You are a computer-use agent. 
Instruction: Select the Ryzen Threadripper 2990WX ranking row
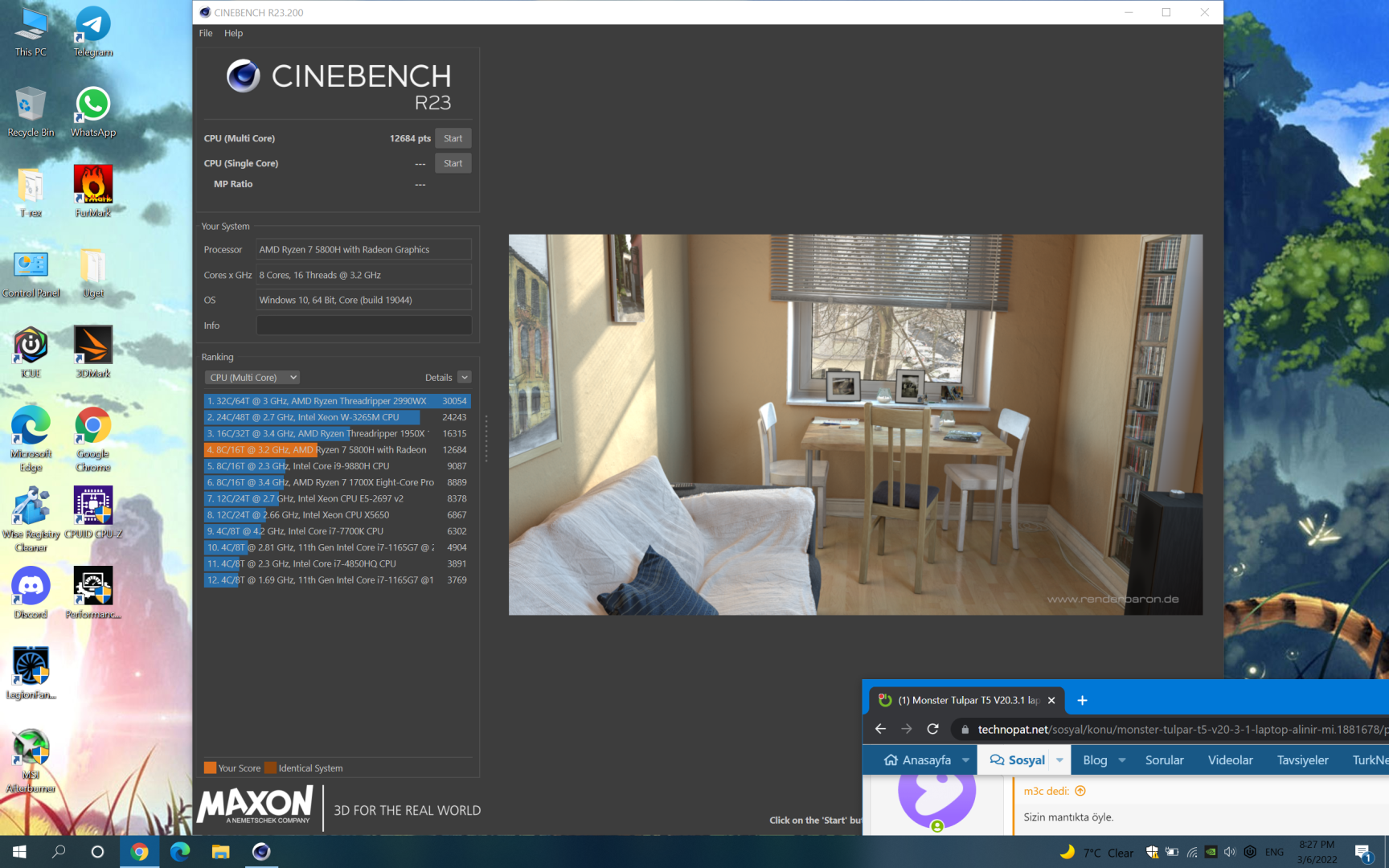coord(337,401)
